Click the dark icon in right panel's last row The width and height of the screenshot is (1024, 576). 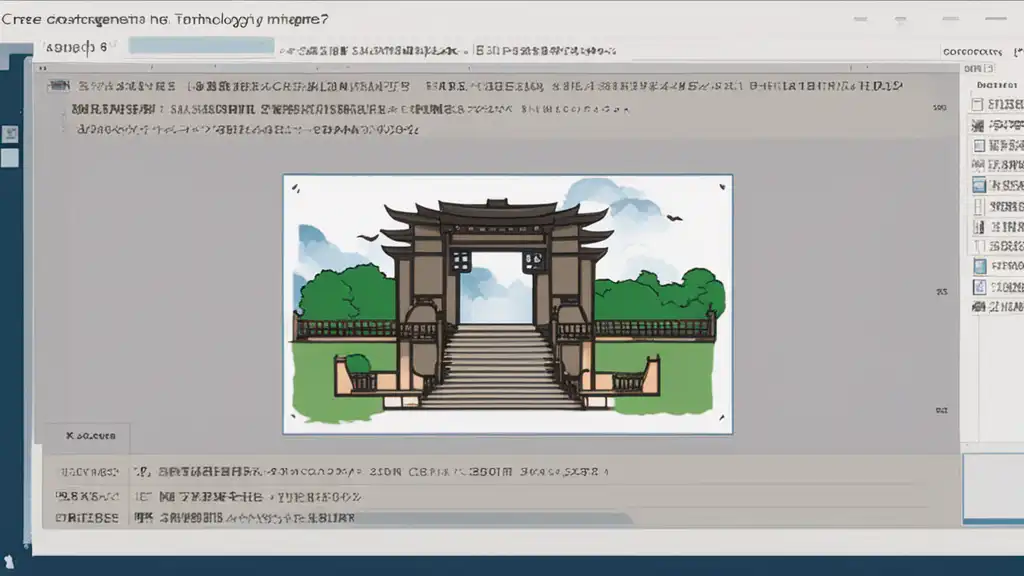pyautogui.click(x=978, y=306)
